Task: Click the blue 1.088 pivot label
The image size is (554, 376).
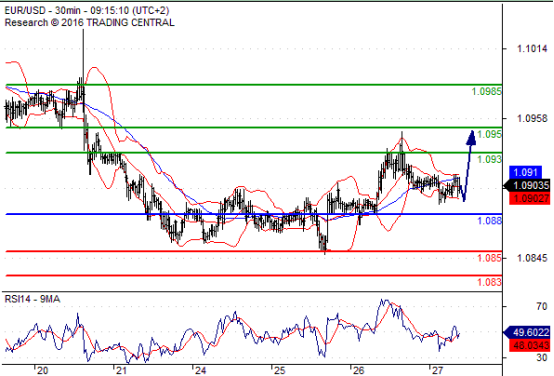Action: tap(489, 221)
